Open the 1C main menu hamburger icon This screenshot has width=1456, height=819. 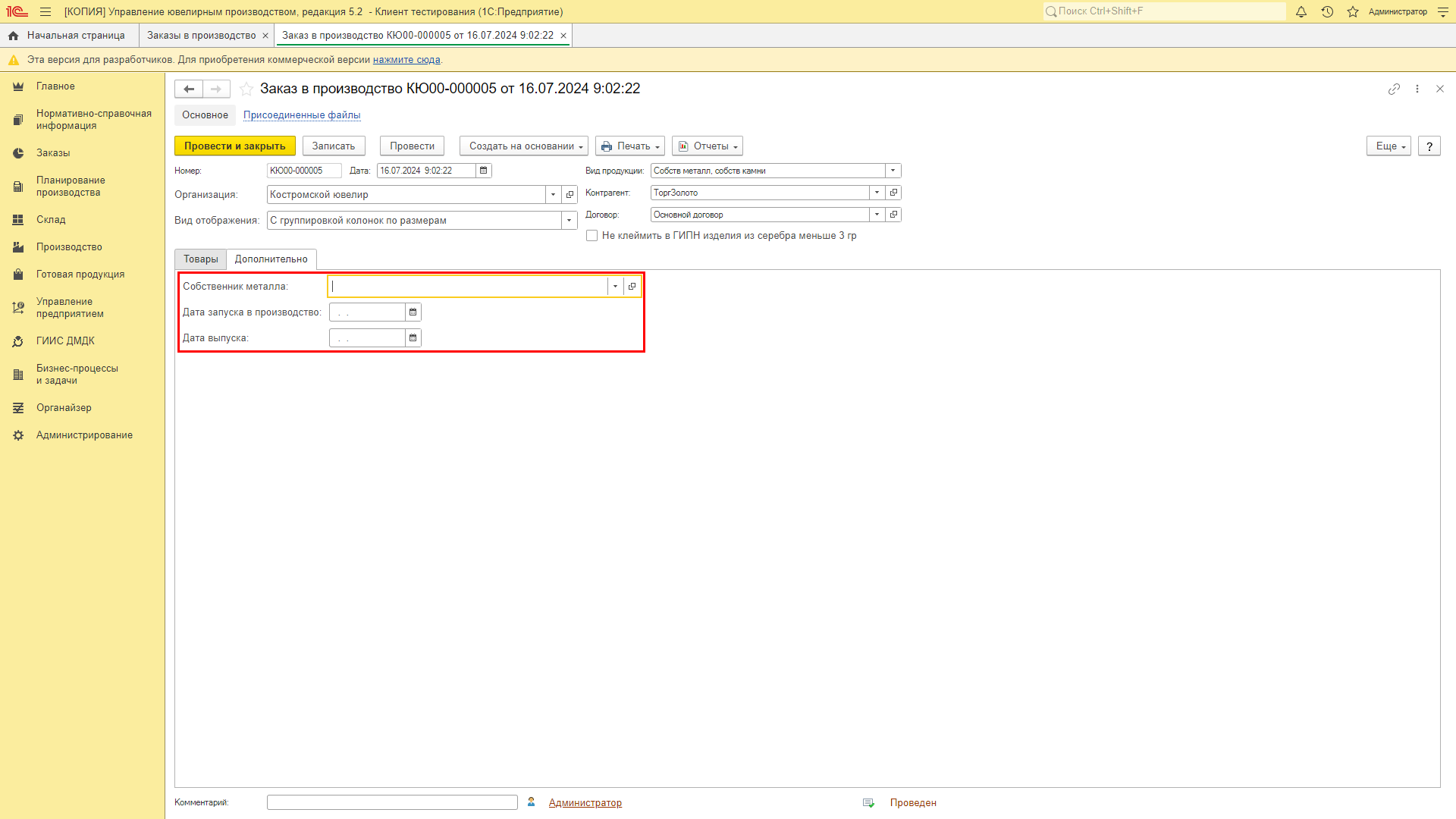[45, 11]
